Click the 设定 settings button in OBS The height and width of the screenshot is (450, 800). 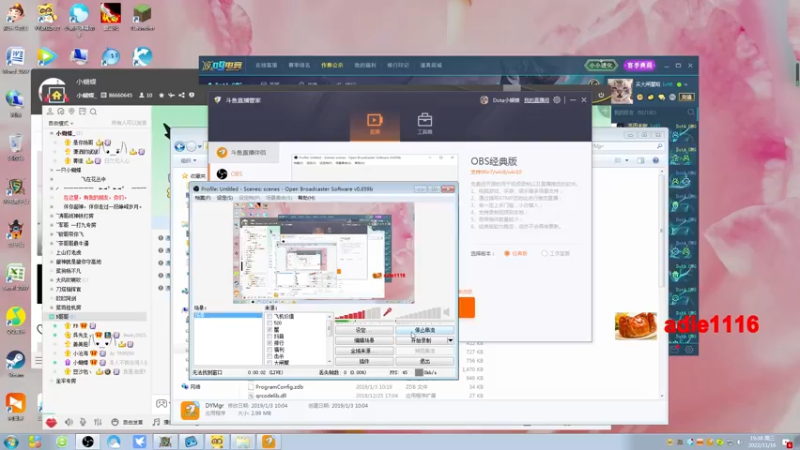pos(364,330)
